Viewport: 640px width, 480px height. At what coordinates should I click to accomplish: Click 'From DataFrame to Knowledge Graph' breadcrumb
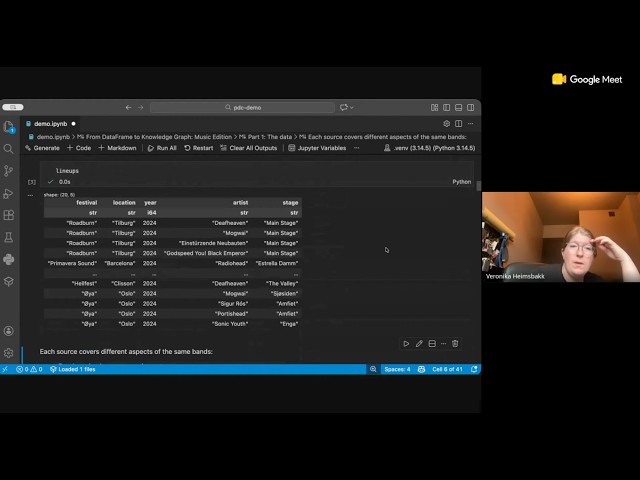point(155,137)
